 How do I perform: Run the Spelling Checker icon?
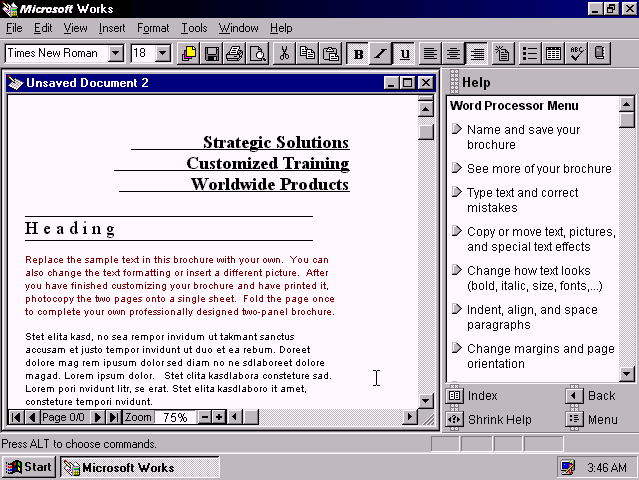tap(576, 53)
